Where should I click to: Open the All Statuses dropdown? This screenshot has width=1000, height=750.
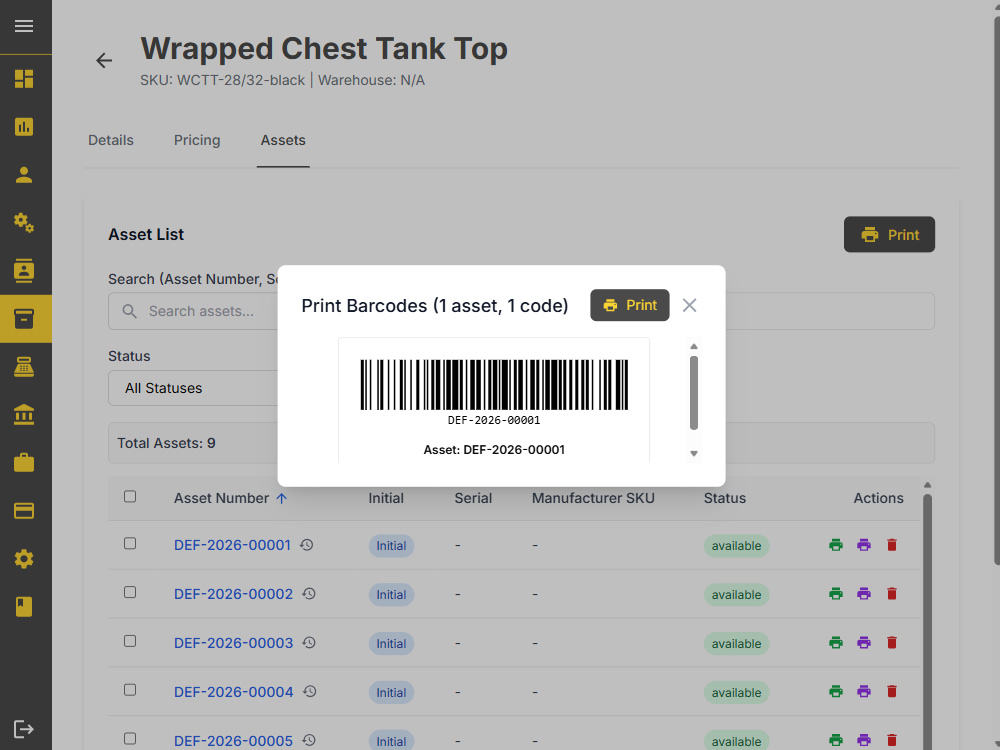pos(193,388)
